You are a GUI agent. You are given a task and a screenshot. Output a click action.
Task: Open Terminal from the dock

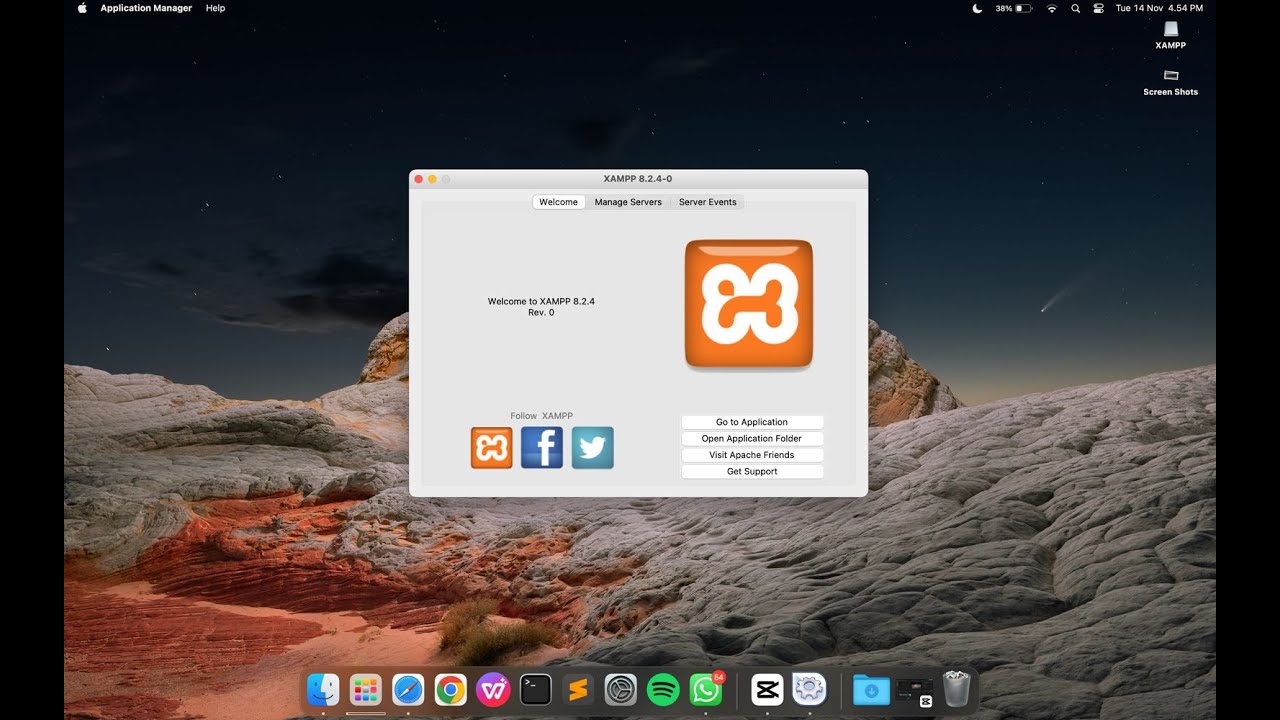pos(536,689)
